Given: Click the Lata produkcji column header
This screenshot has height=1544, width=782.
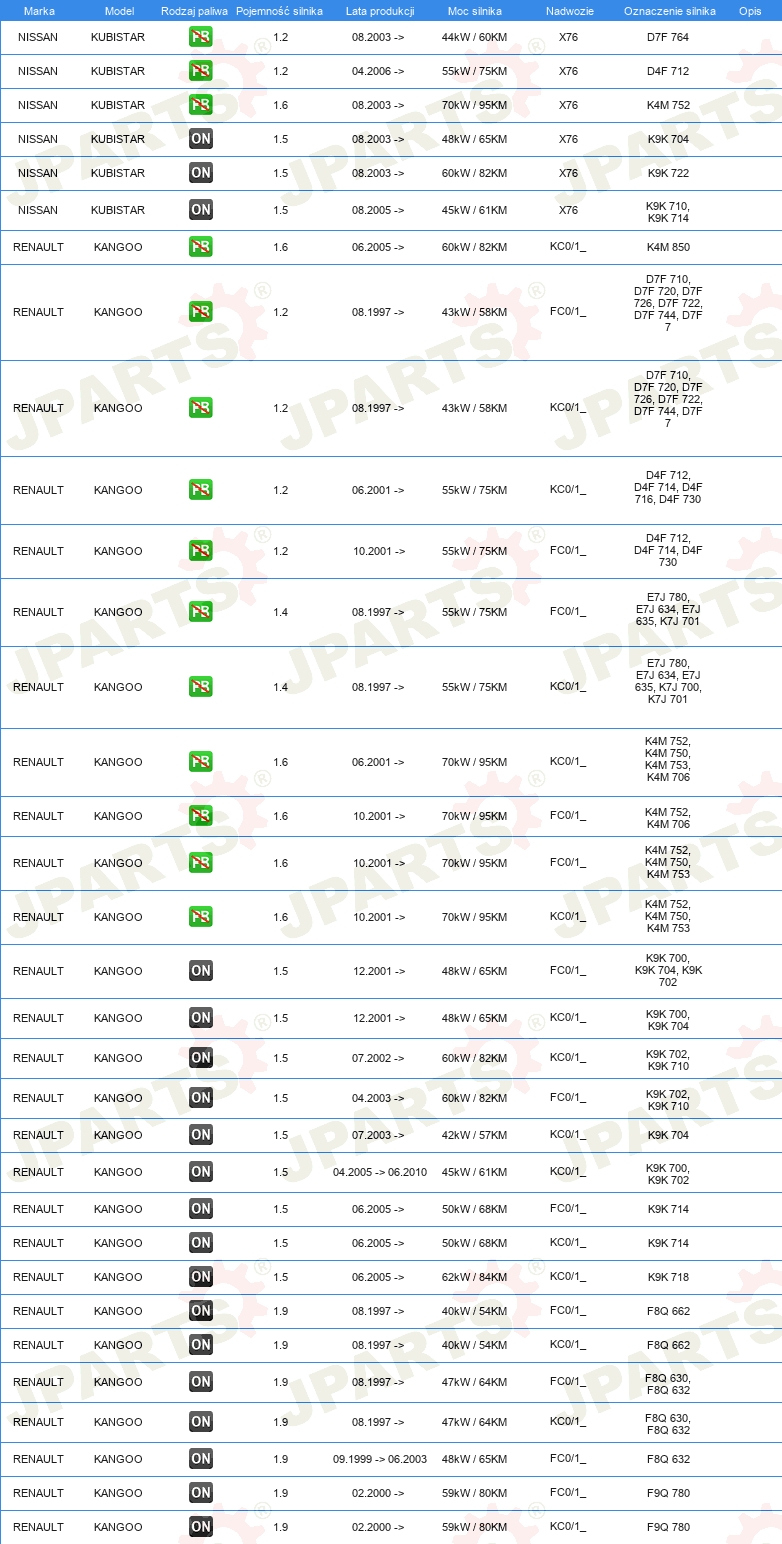Looking at the screenshot, I should 380,11.
